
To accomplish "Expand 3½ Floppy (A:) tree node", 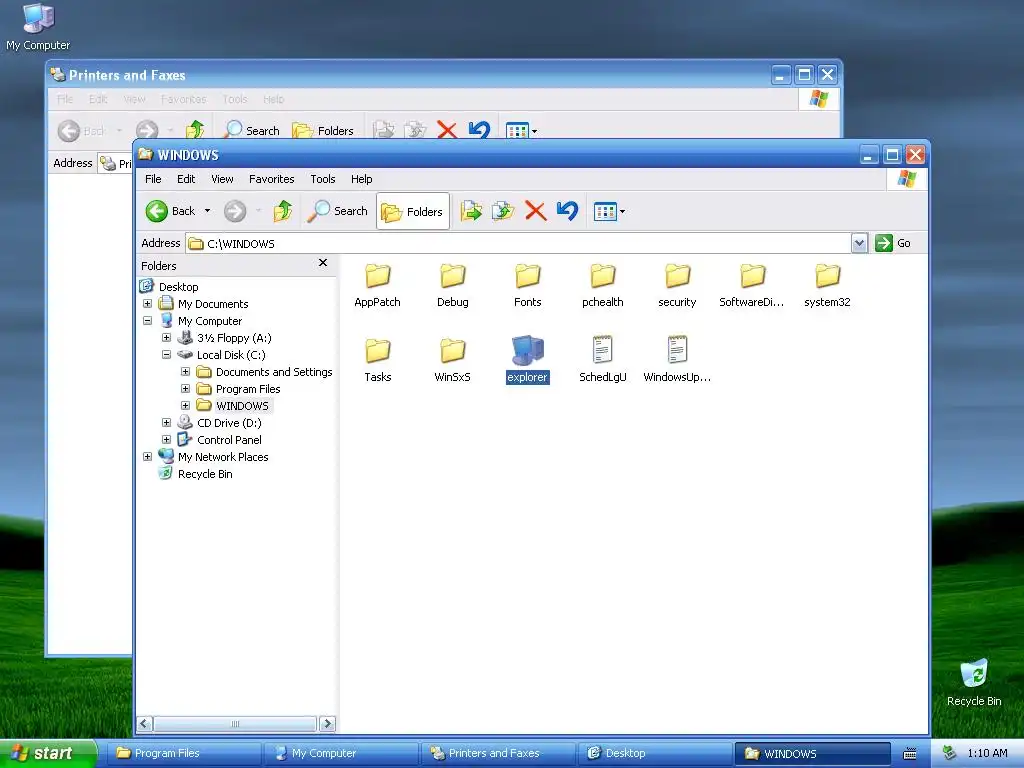I will 167,338.
